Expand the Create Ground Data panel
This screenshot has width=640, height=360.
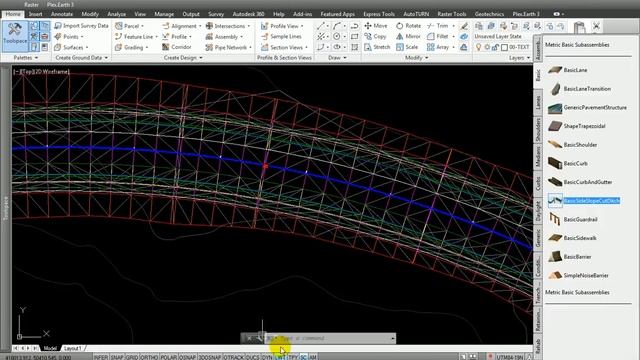pyautogui.click(x=82, y=58)
